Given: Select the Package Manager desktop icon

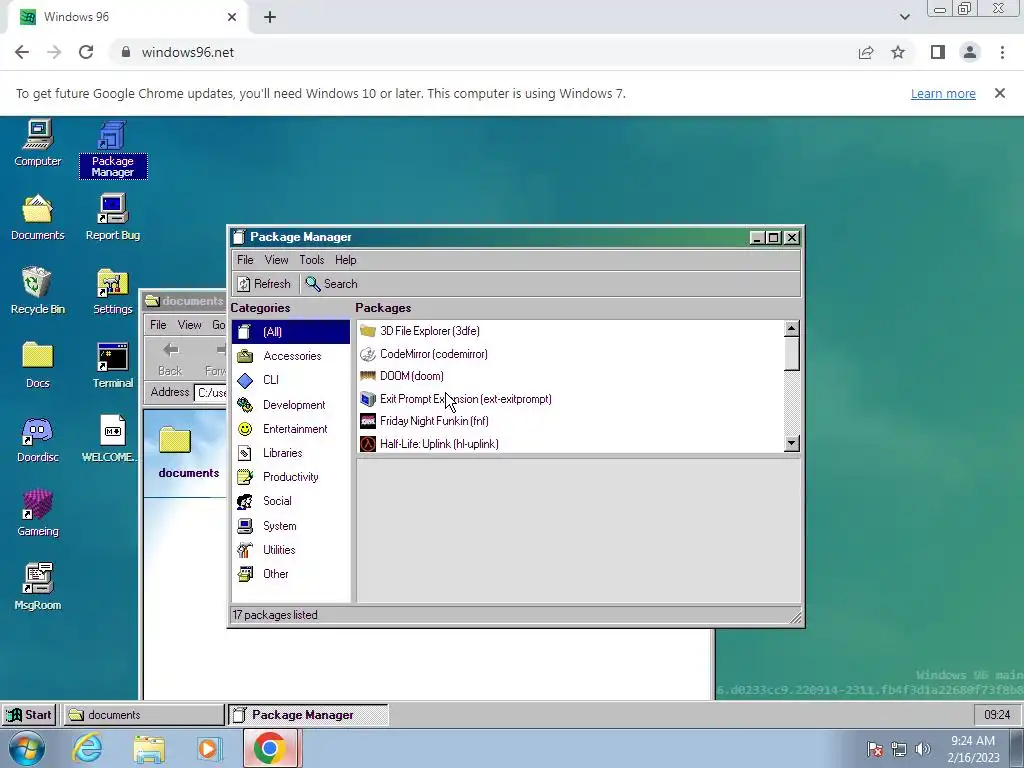Looking at the screenshot, I should coord(112,149).
